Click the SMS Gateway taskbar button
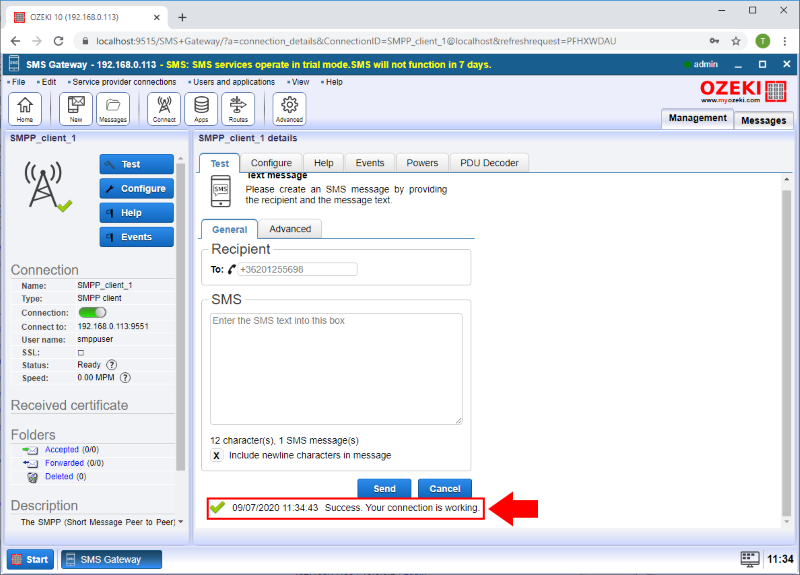800x575 pixels. click(x=111, y=559)
